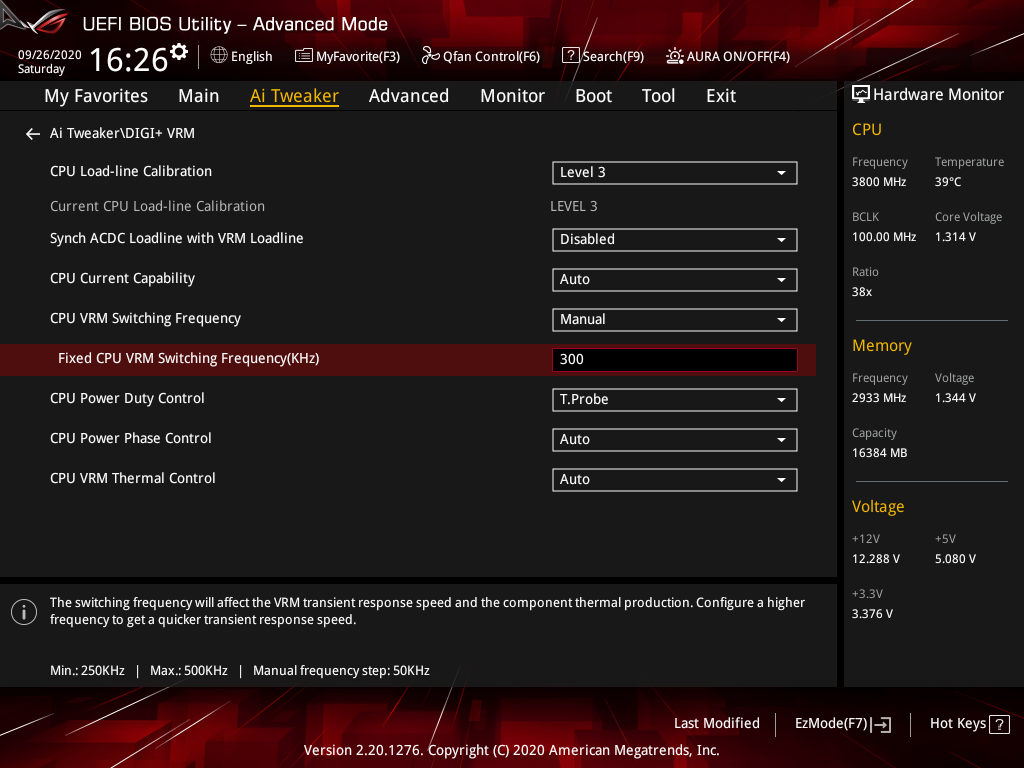Click +3.3V value 3.376 V
This screenshot has height=768, width=1024.
tap(872, 614)
